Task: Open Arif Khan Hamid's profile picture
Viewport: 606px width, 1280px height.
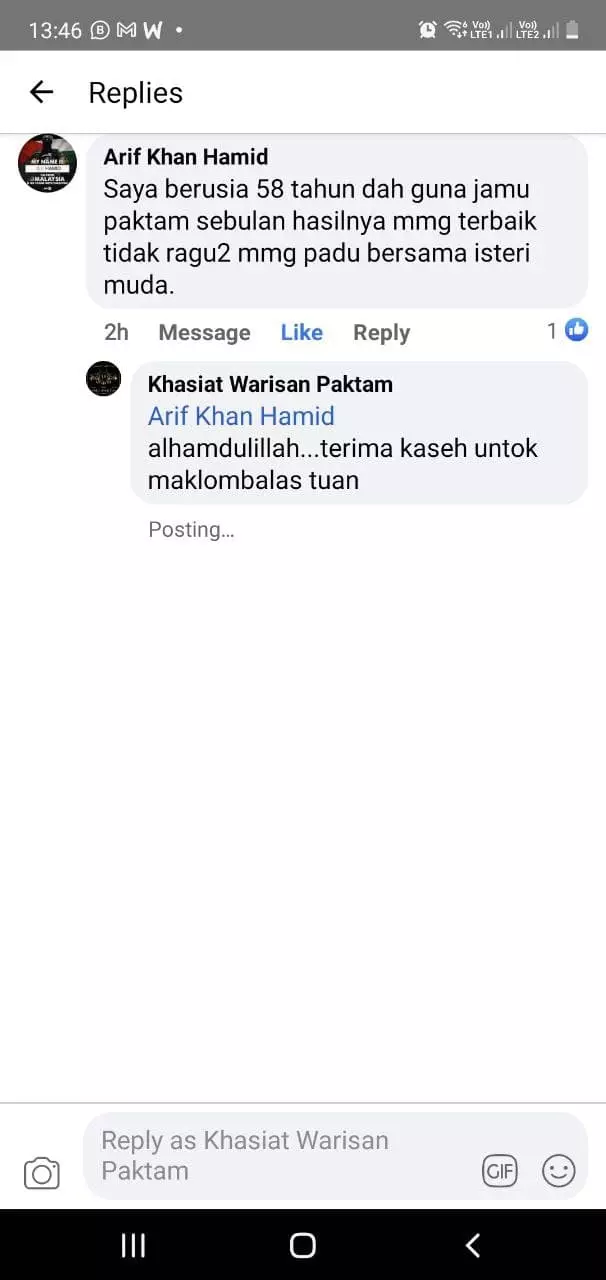Action: point(48,163)
